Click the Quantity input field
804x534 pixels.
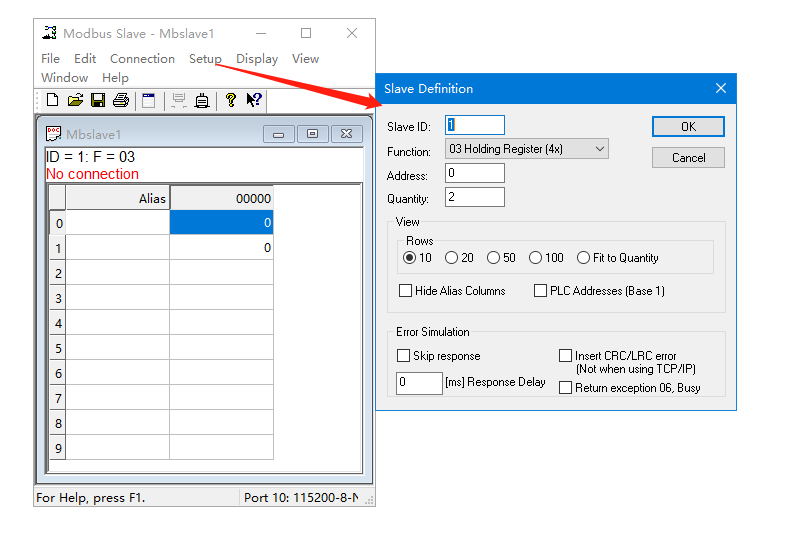475,198
